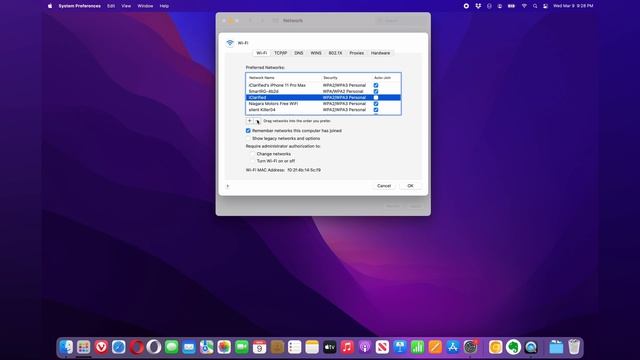Launch Vivaldi browser from the Dock
The height and width of the screenshot is (360, 640).
click(101, 347)
